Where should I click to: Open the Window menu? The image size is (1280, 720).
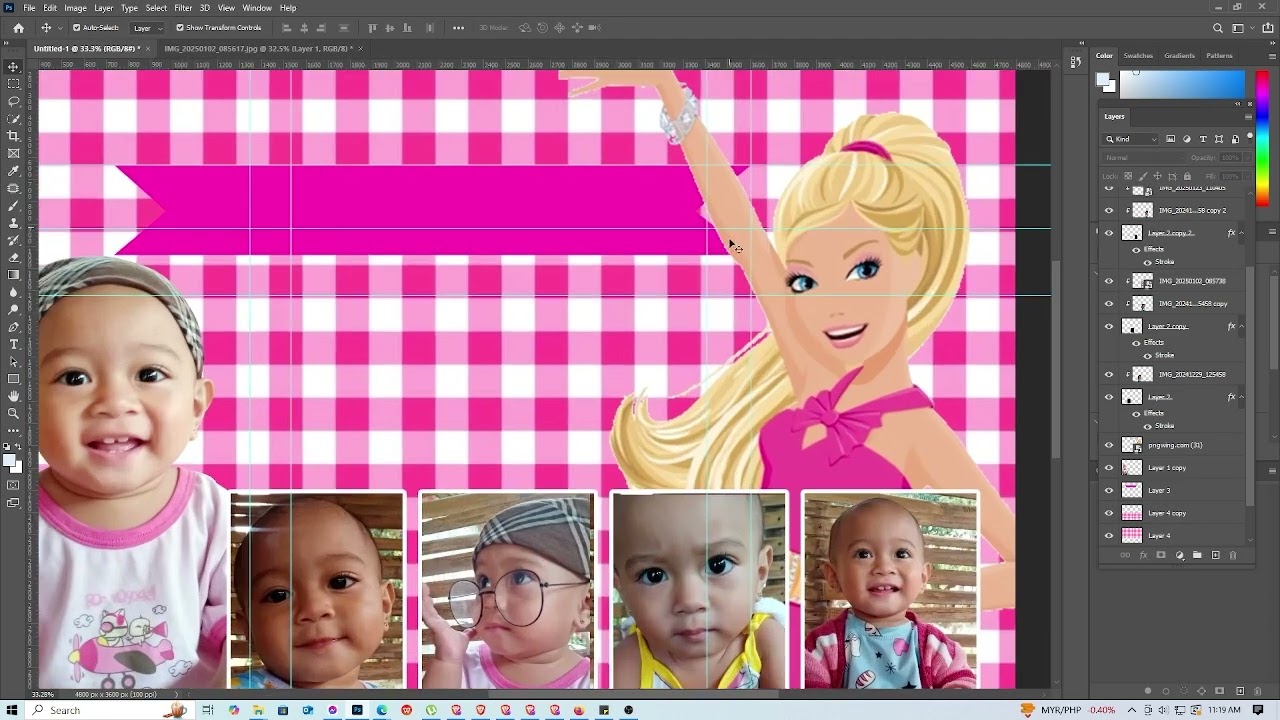[x=257, y=8]
